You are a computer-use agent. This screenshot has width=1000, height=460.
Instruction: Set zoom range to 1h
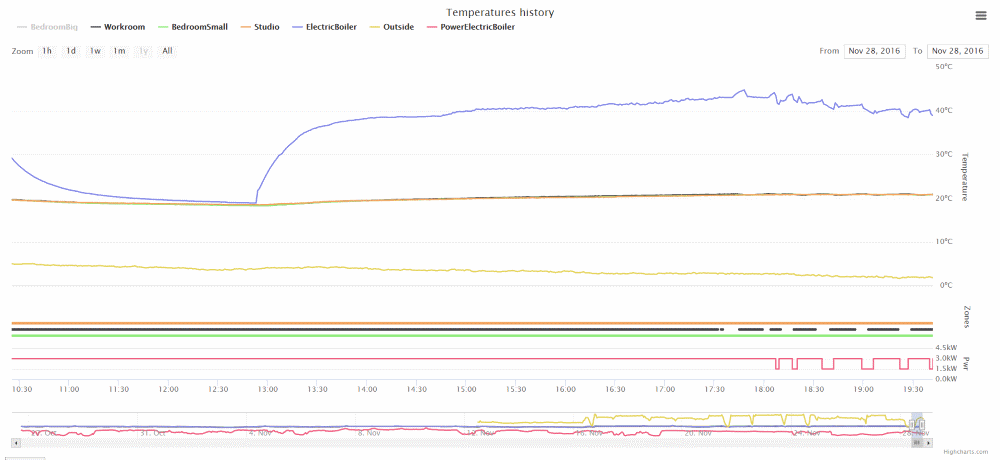tap(47, 50)
